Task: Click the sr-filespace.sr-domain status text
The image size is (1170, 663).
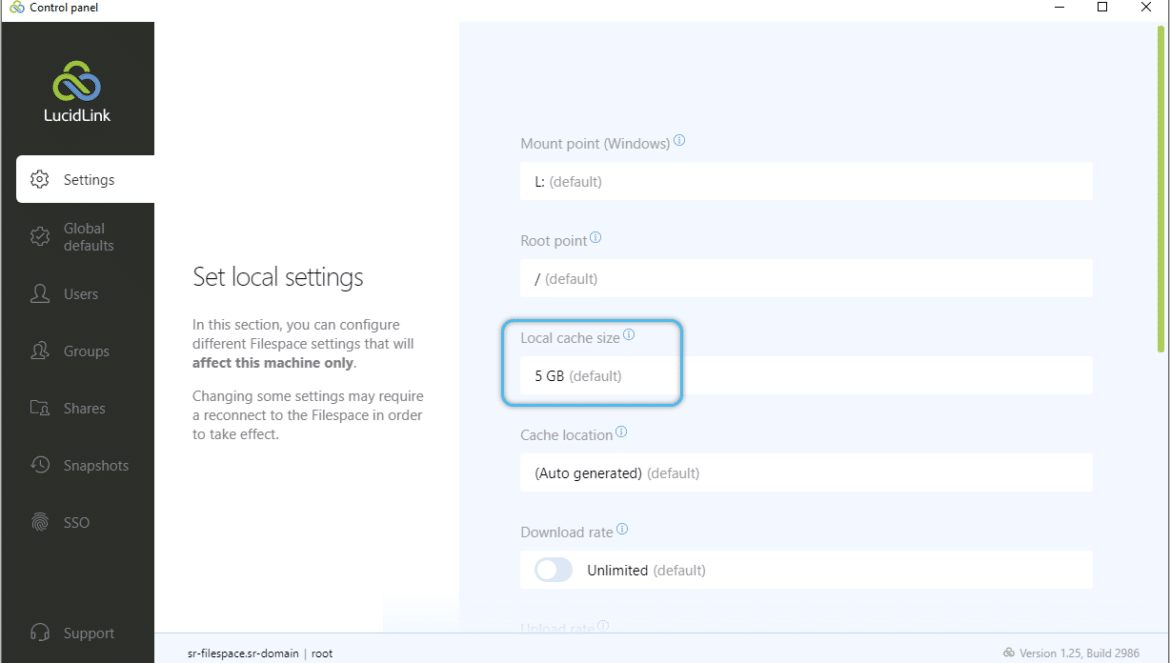Action: [x=243, y=653]
